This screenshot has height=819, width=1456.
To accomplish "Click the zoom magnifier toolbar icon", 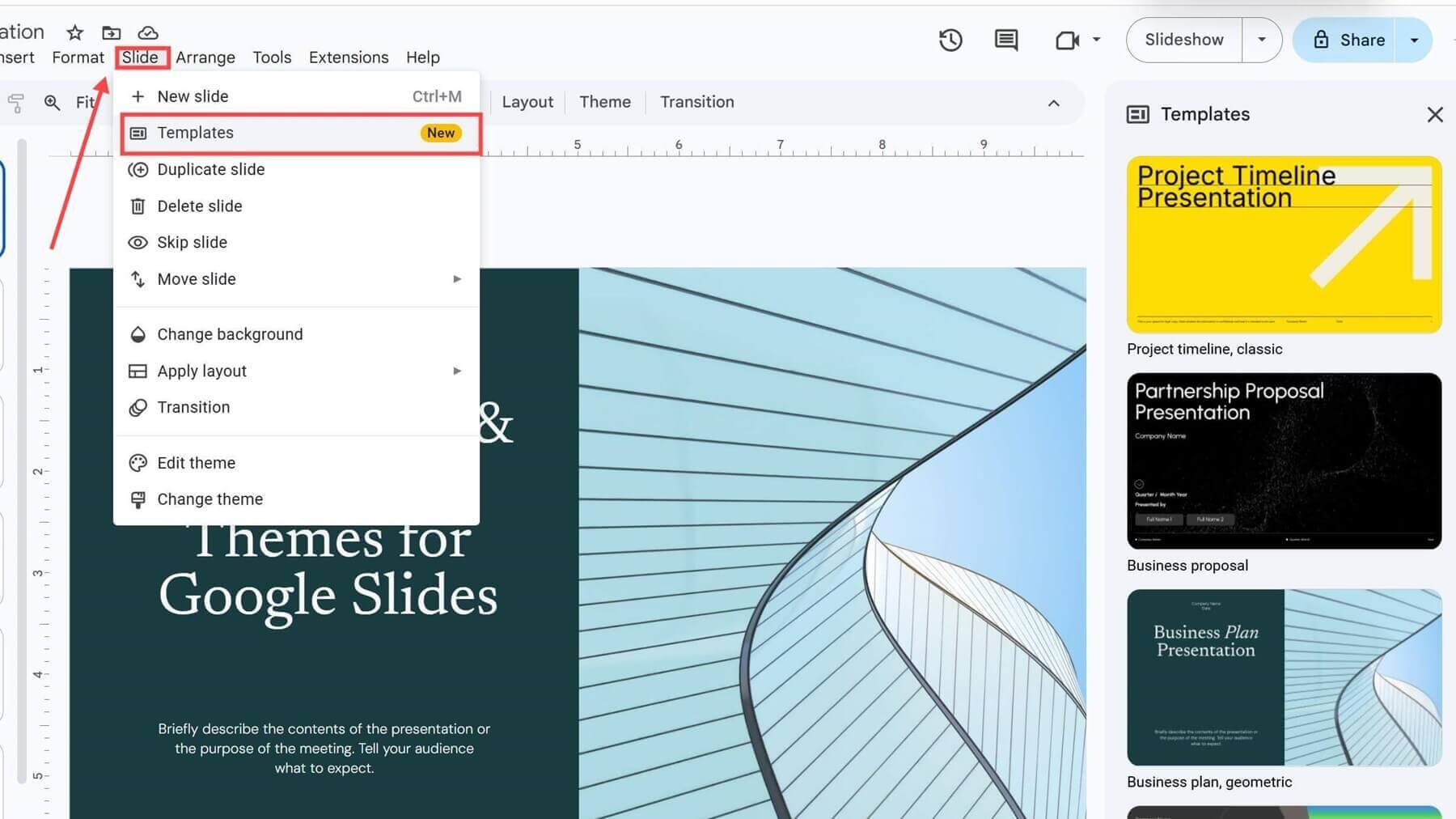I will tap(52, 103).
